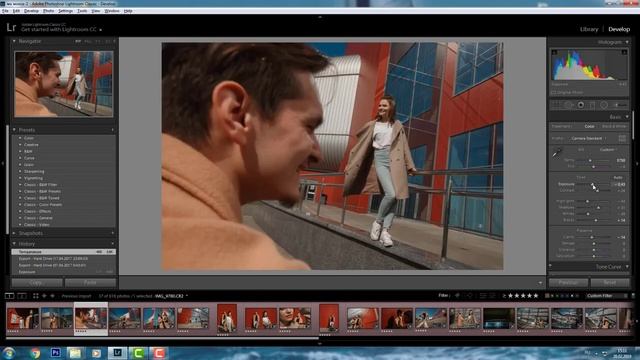640x360 pixels.
Task: Expand the Snapshots panel
Action: (14, 233)
